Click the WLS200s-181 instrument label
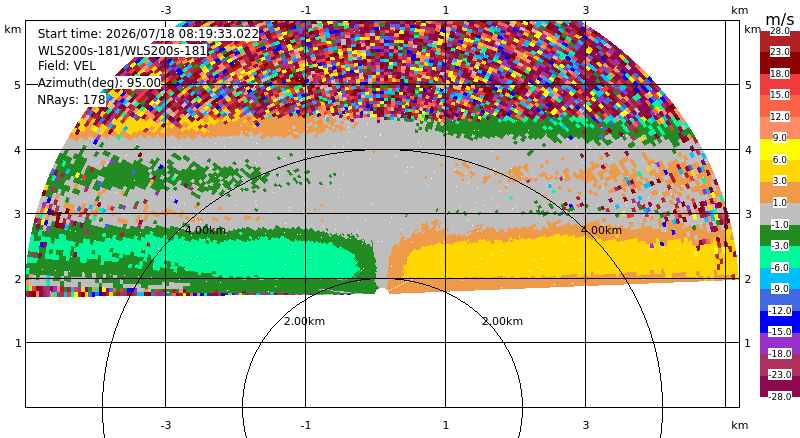800x438 pixels. click(x=122, y=51)
